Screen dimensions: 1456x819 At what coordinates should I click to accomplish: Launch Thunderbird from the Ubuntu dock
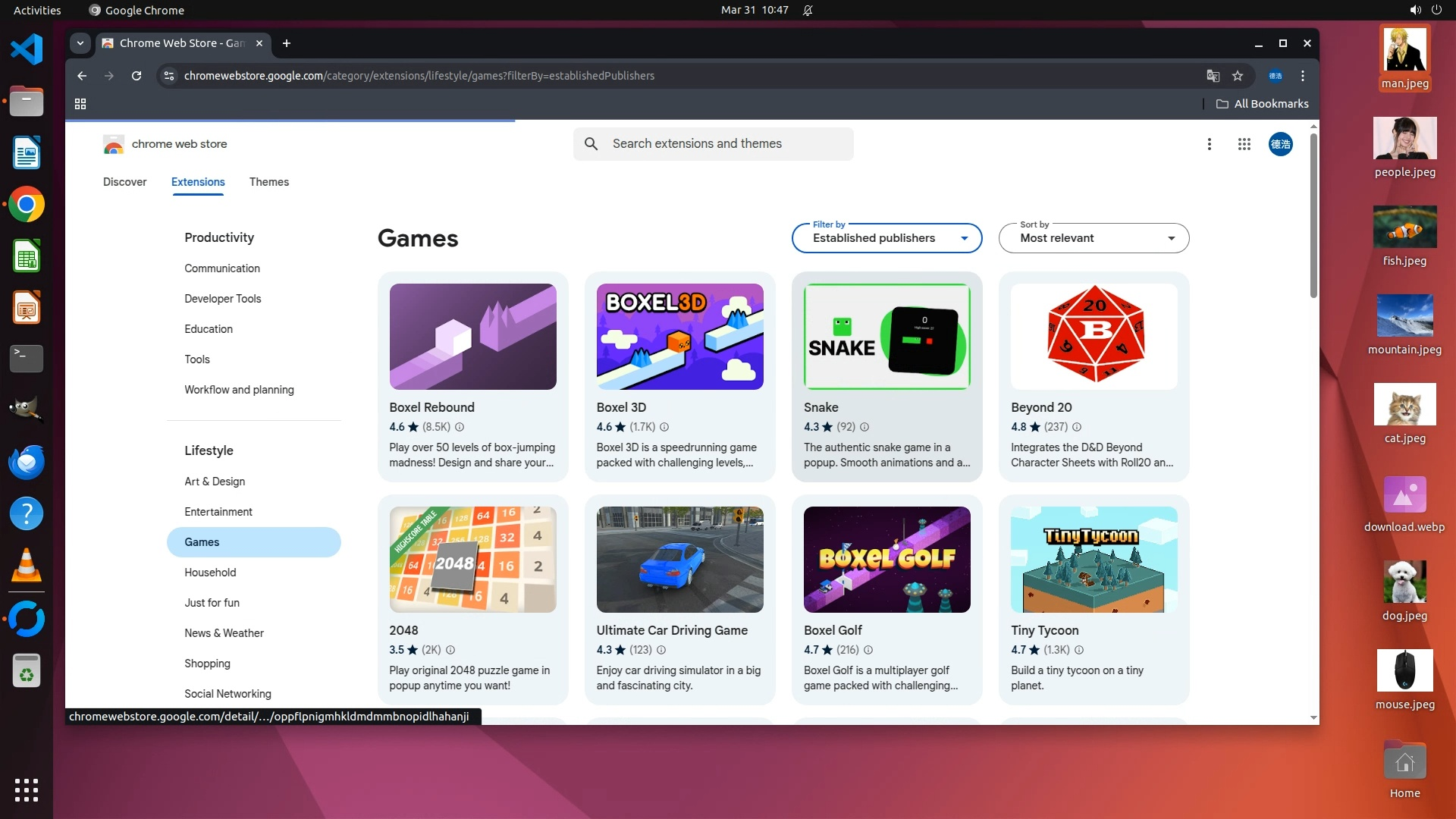[27, 462]
